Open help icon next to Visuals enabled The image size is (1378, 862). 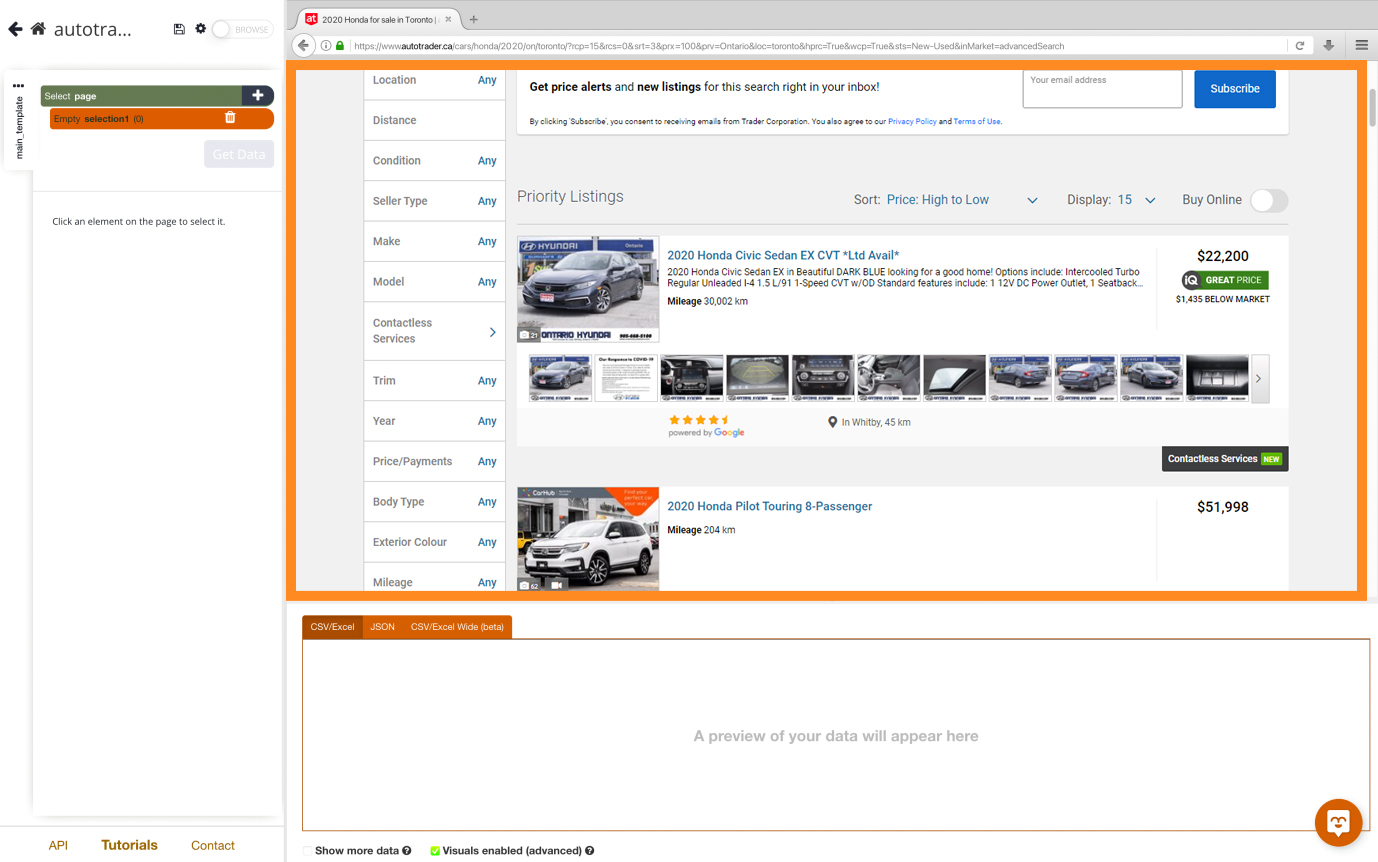point(590,851)
